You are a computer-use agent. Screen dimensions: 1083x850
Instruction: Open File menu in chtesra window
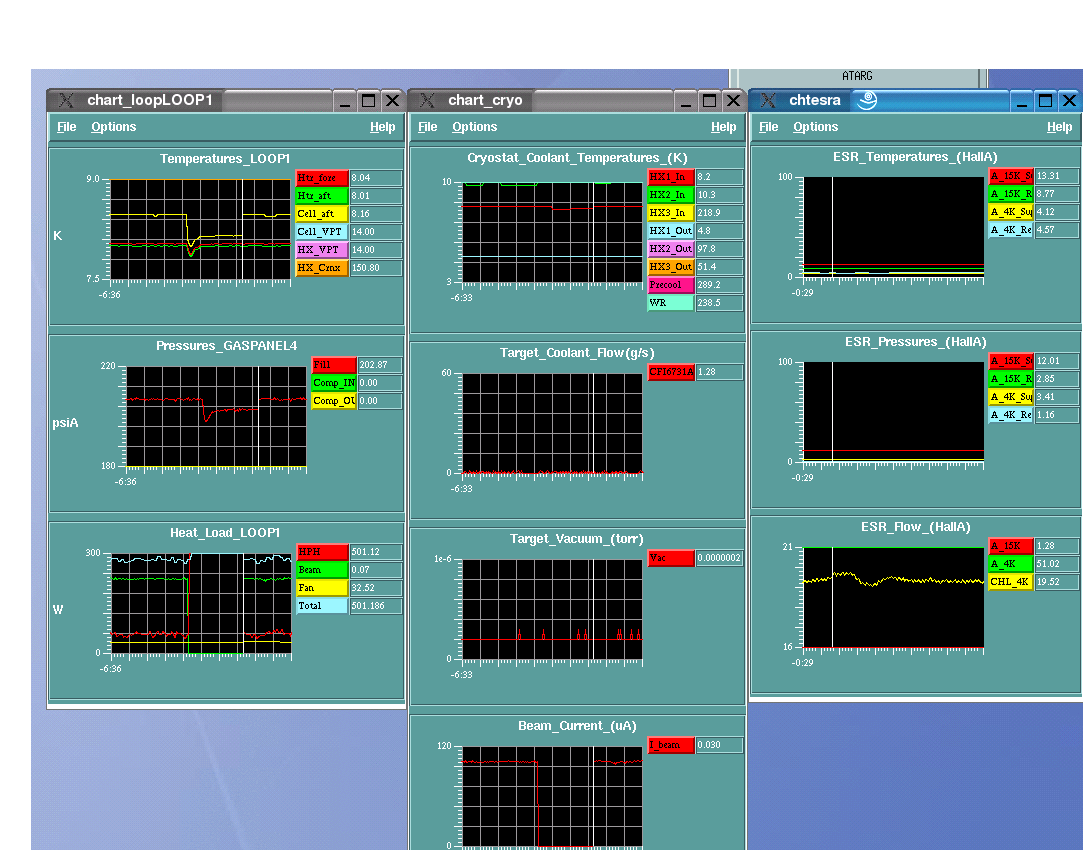768,127
